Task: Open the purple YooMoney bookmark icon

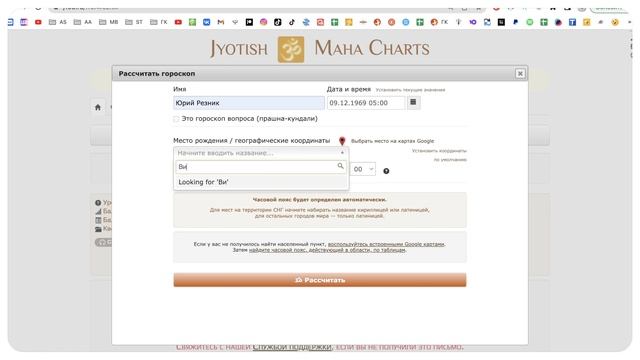Action: pyautogui.click(x=473, y=22)
